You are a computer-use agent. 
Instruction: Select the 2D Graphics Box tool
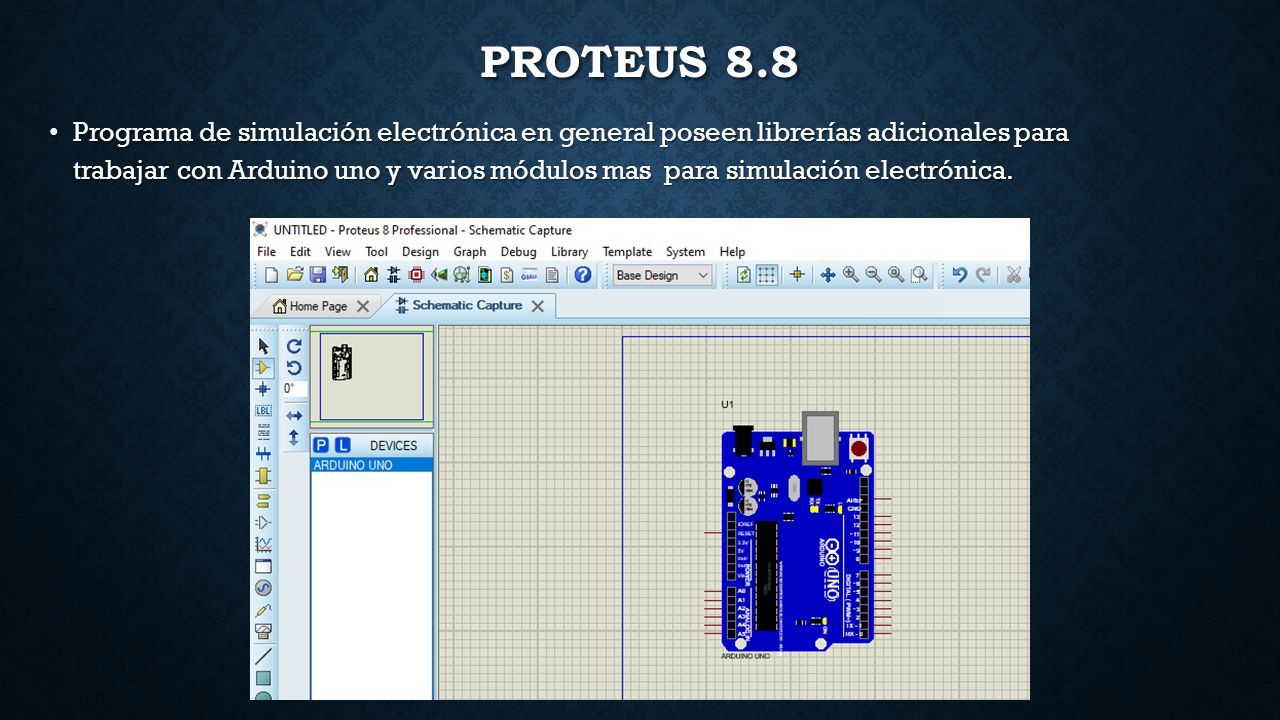[x=263, y=678]
